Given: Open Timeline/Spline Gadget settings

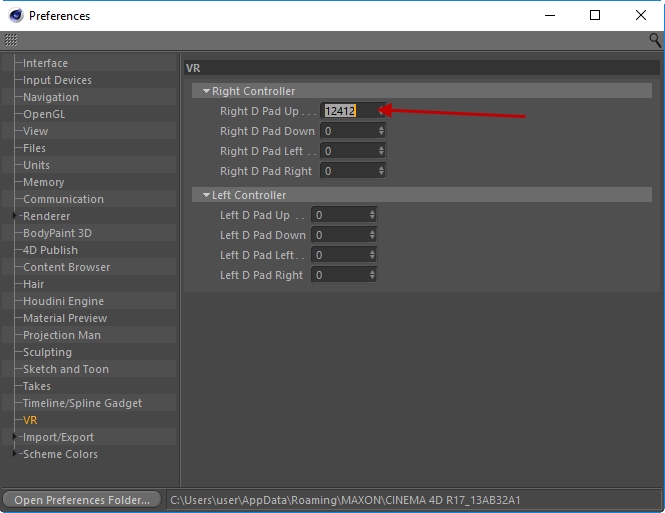Looking at the screenshot, I should tap(82, 403).
